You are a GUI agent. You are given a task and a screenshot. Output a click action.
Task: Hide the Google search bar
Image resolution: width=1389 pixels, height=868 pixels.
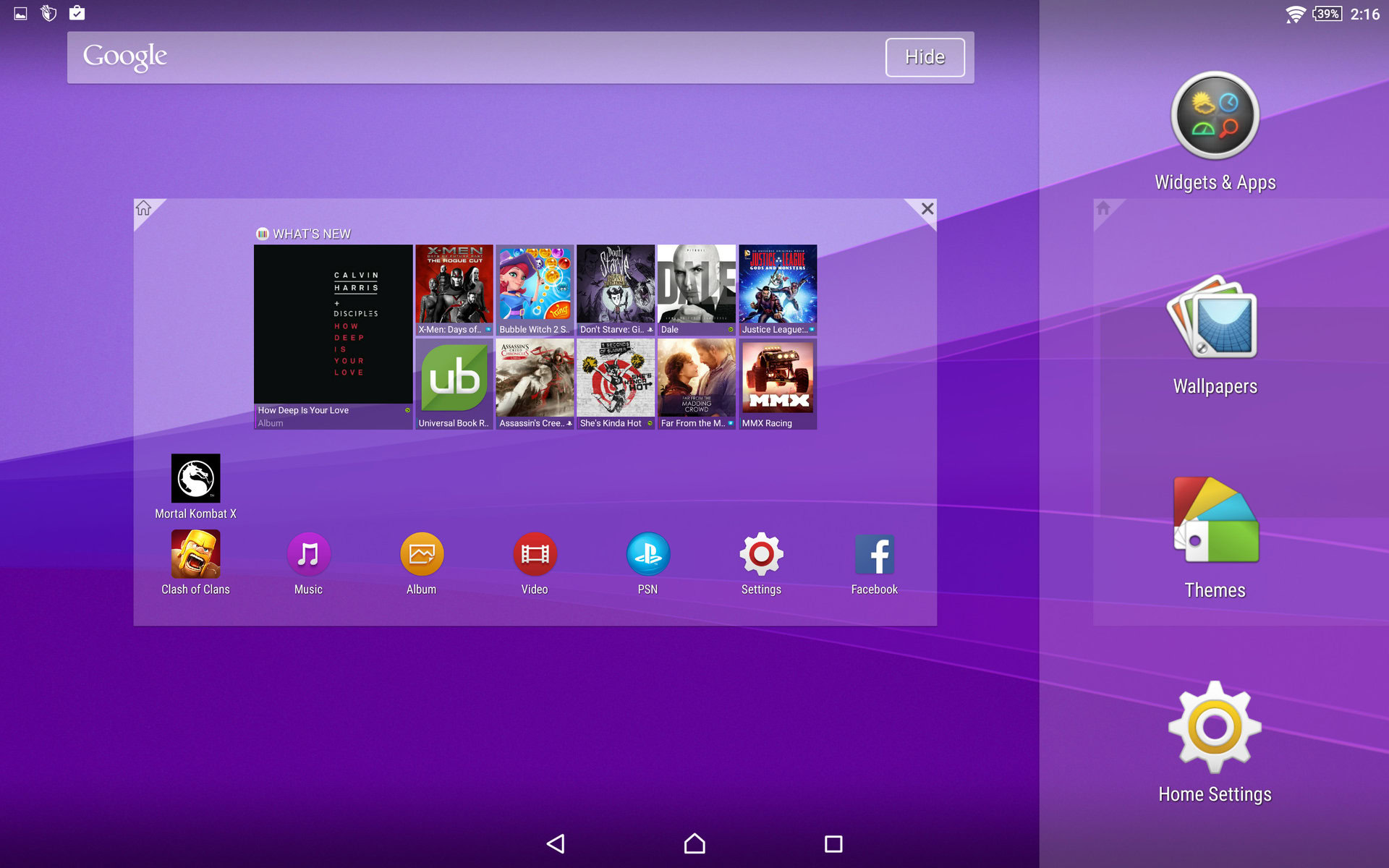pos(925,57)
